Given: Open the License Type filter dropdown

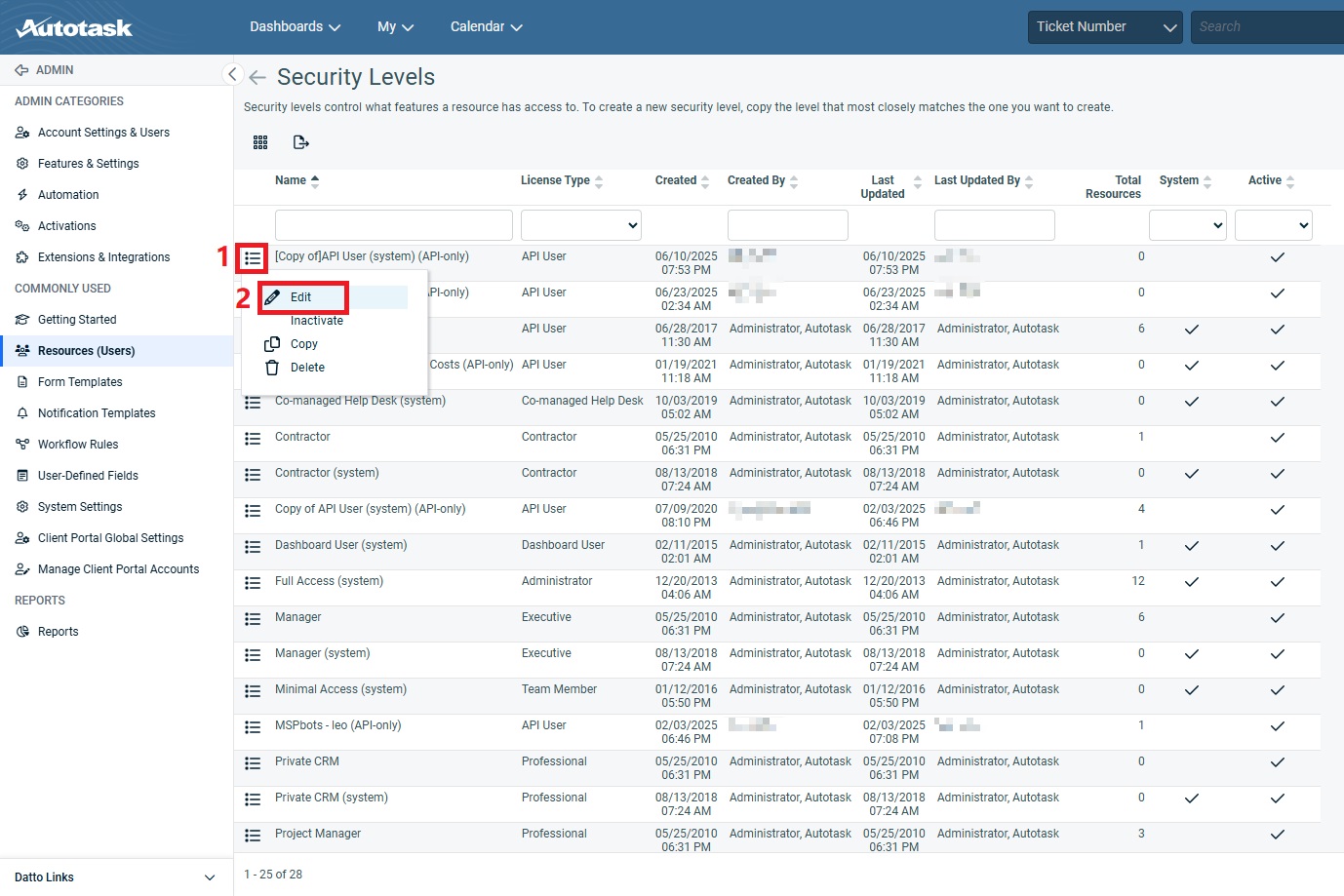Looking at the screenshot, I should tap(581, 225).
